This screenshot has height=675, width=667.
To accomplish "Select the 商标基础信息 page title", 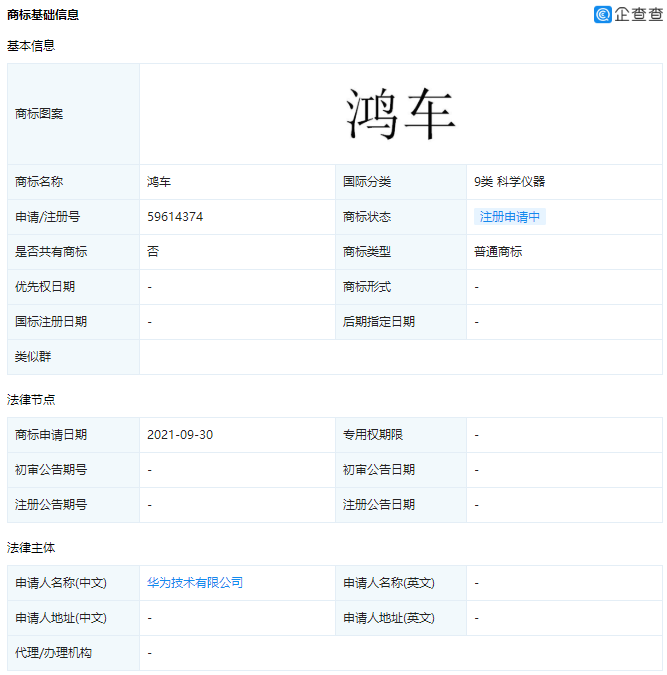I will click(43, 15).
